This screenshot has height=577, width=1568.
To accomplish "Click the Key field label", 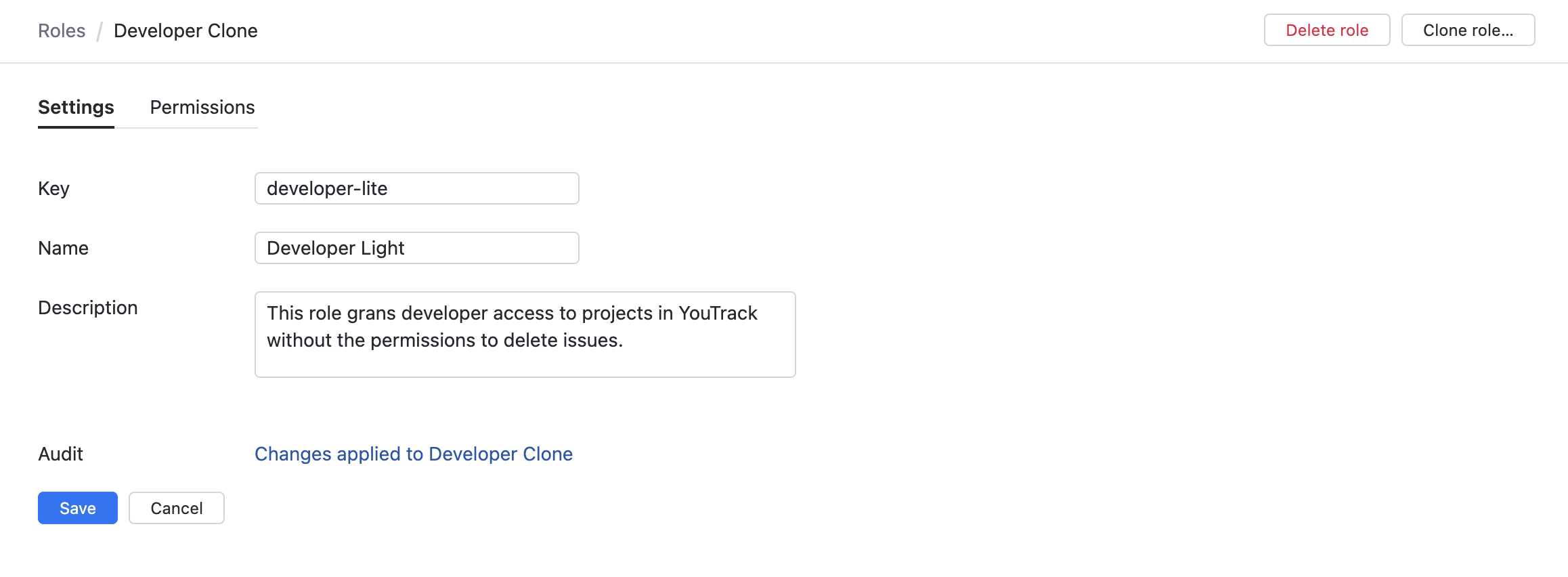I will (x=53, y=189).
